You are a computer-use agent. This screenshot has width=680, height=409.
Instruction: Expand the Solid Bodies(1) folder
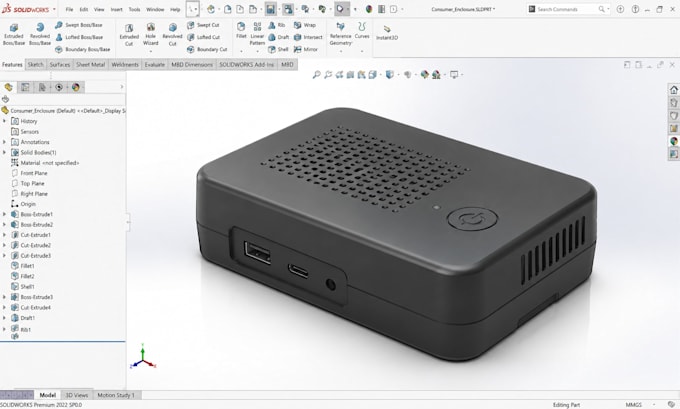4,152
